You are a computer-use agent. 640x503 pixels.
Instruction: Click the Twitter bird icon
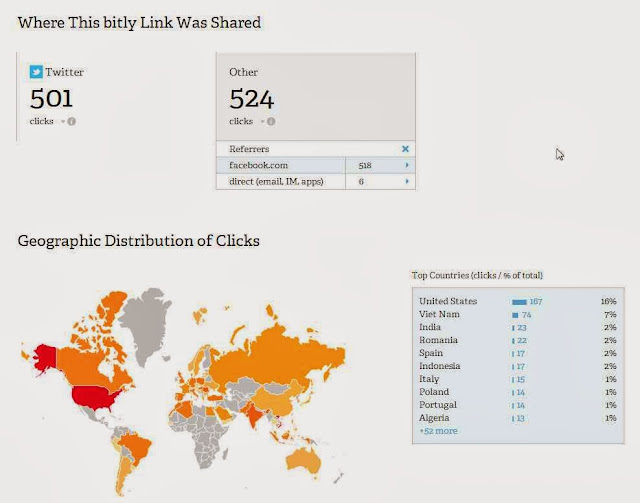tap(36, 72)
